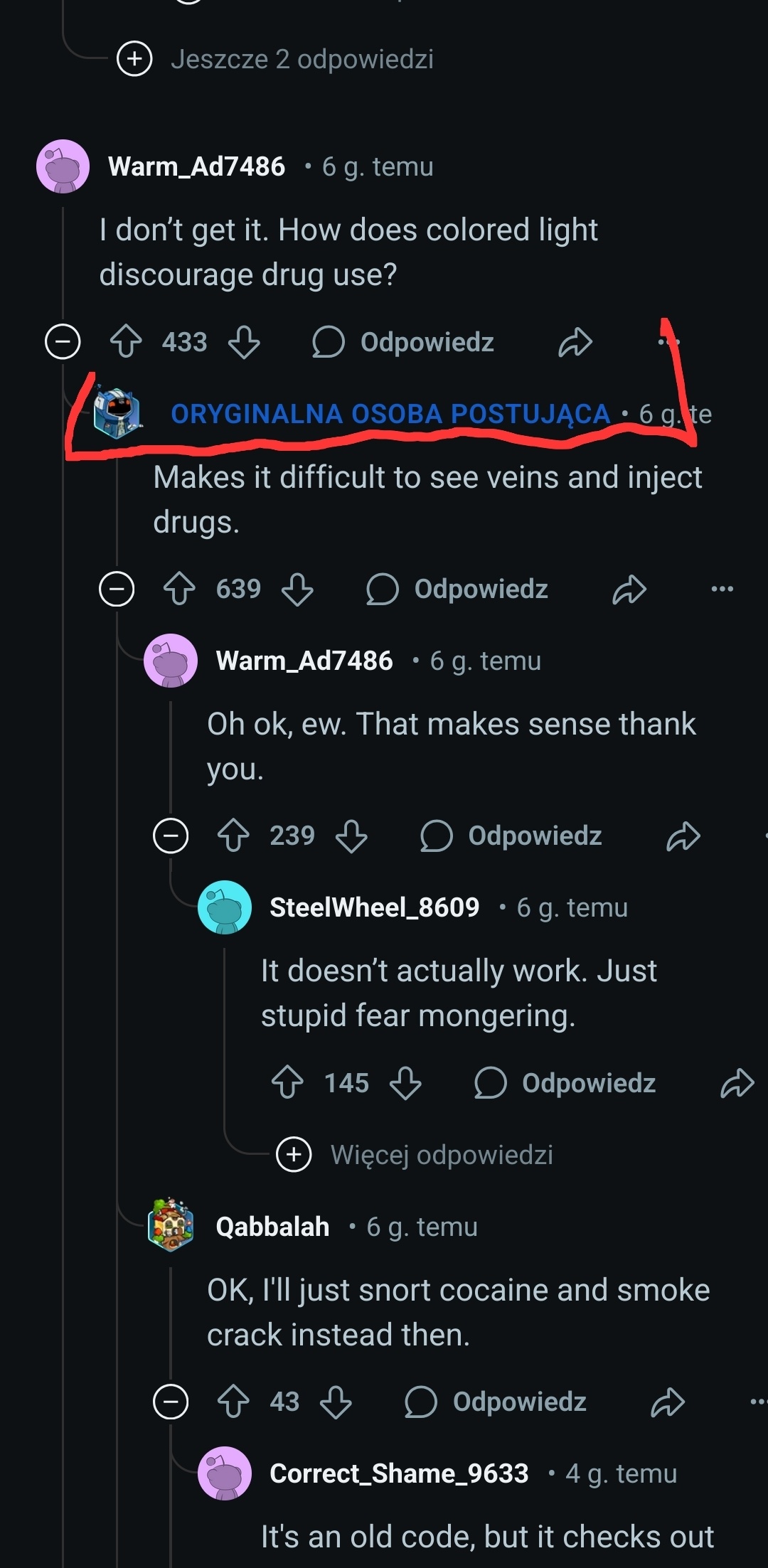Open more options for the 639-point comment
Image resolution: width=768 pixels, height=1568 pixels.
click(x=722, y=589)
